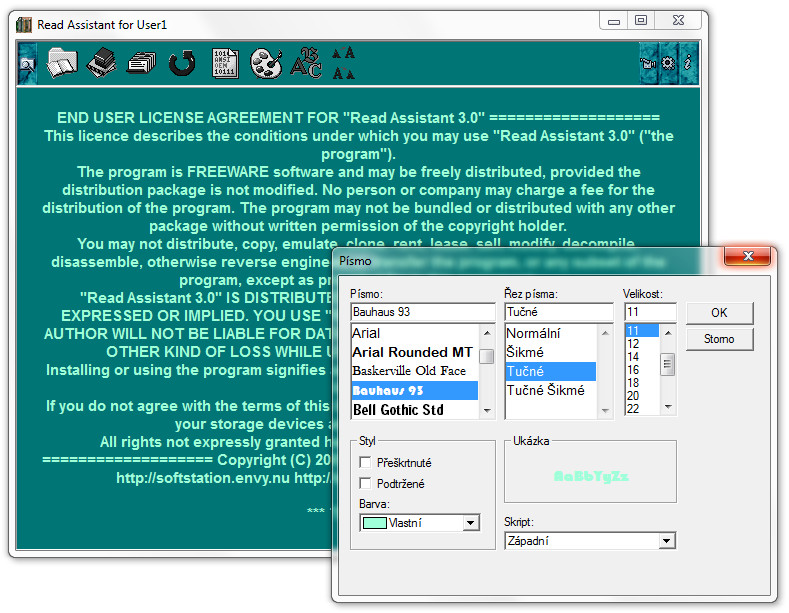Increase text size with upper AA icon
789x613 pixels.
tap(344, 52)
